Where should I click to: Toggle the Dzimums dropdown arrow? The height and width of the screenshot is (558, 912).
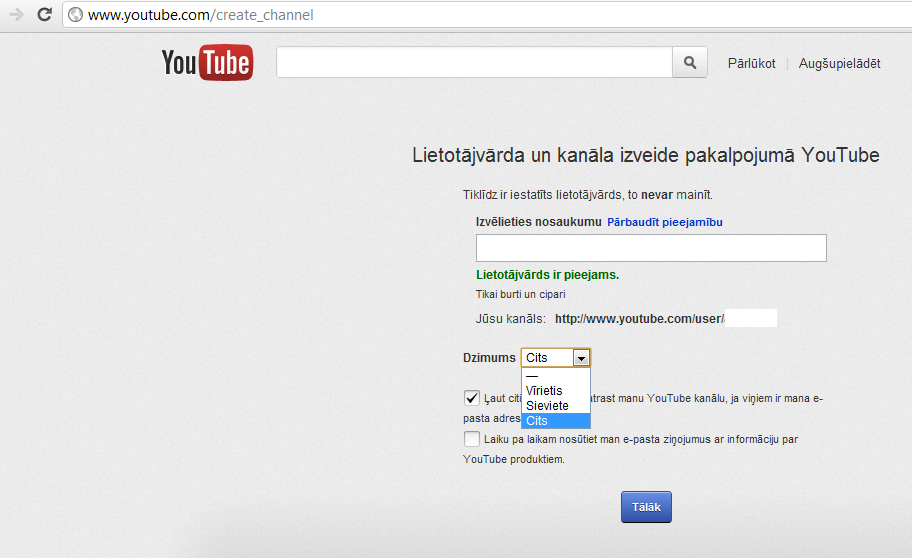(x=581, y=358)
